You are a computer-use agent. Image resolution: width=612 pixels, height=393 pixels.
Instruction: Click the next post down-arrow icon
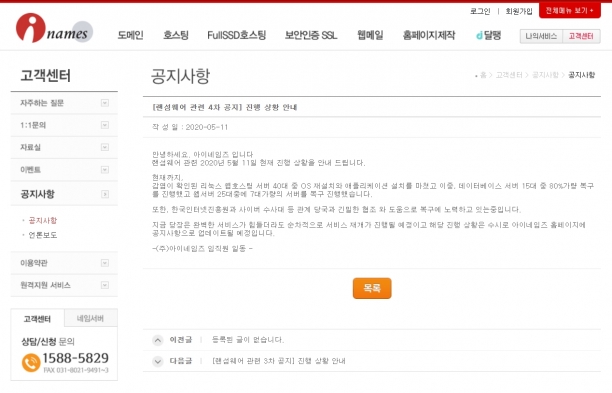pyautogui.click(x=158, y=361)
